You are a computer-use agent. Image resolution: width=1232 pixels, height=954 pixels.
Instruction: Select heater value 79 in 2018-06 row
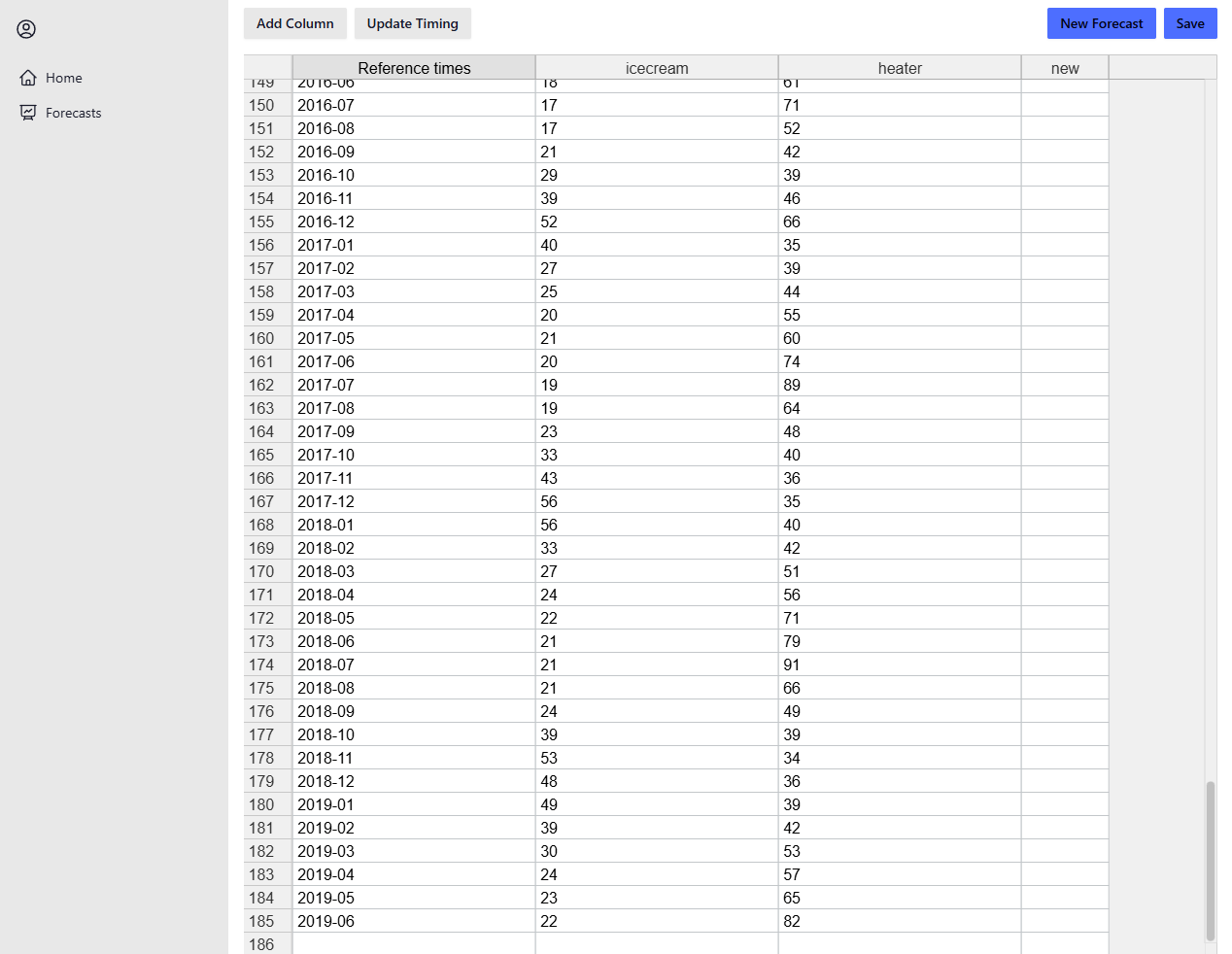click(900, 641)
